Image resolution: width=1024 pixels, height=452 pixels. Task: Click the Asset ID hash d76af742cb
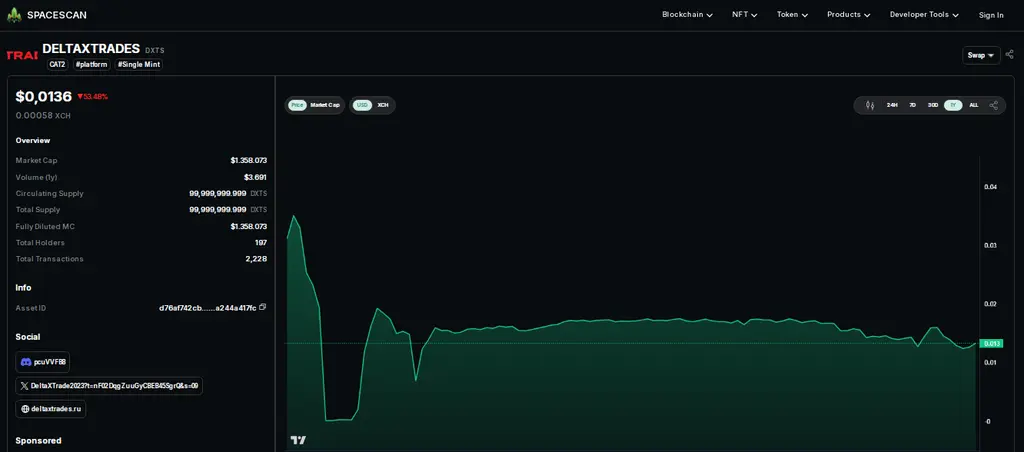(x=208, y=308)
